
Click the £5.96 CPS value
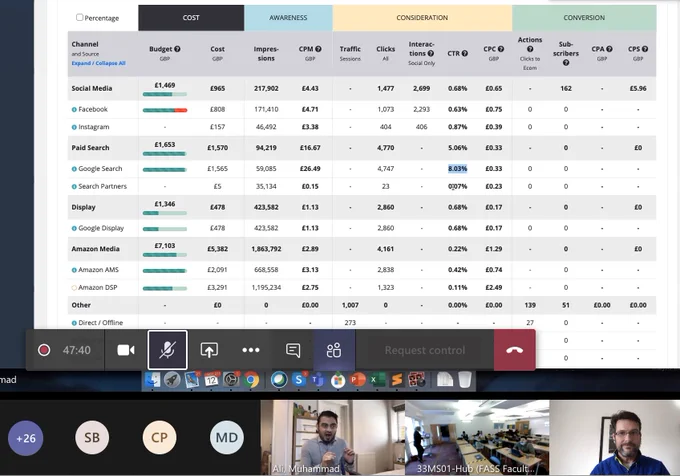coord(638,88)
